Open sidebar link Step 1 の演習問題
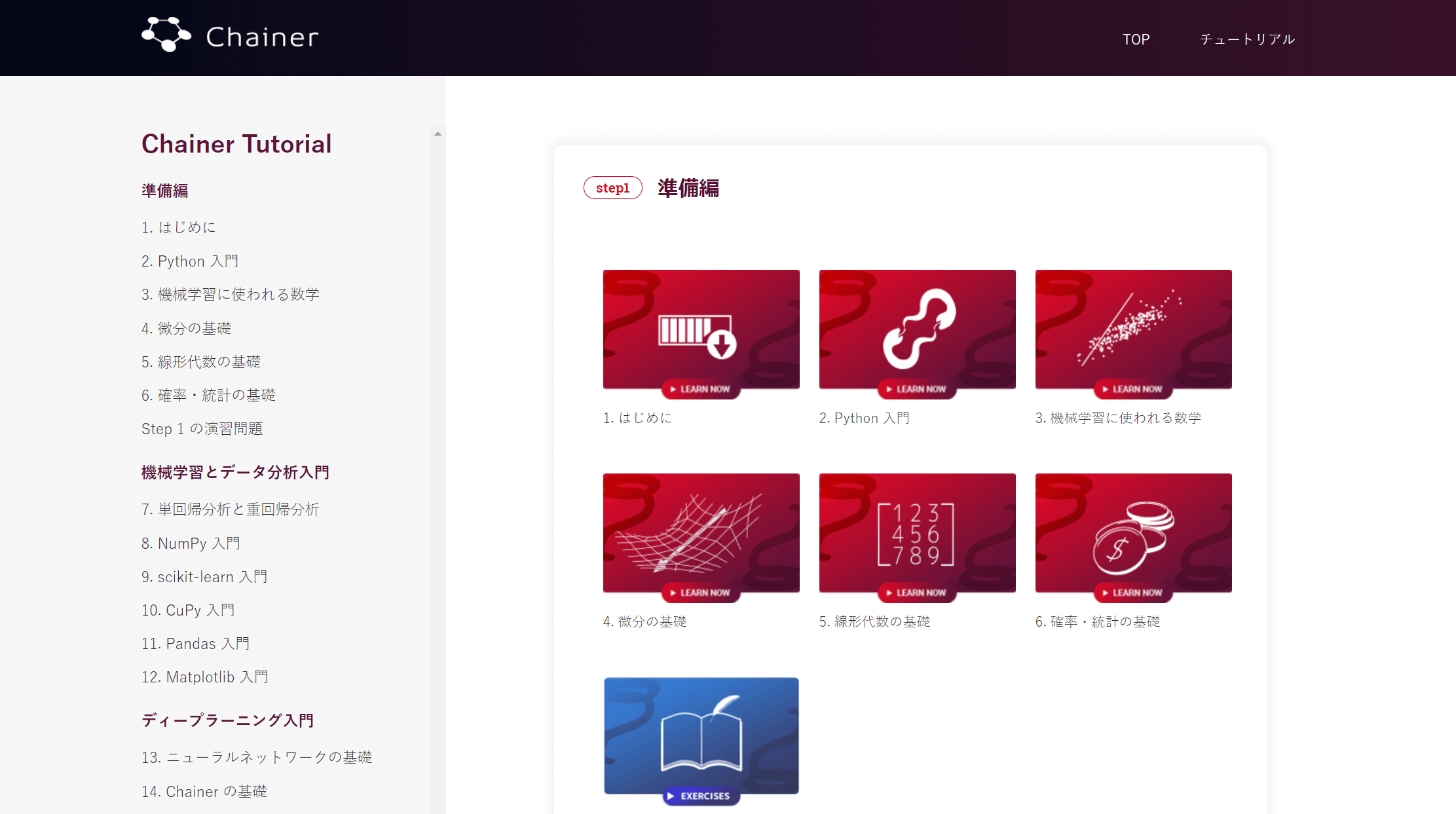The width and height of the screenshot is (1456, 814). tap(202, 429)
